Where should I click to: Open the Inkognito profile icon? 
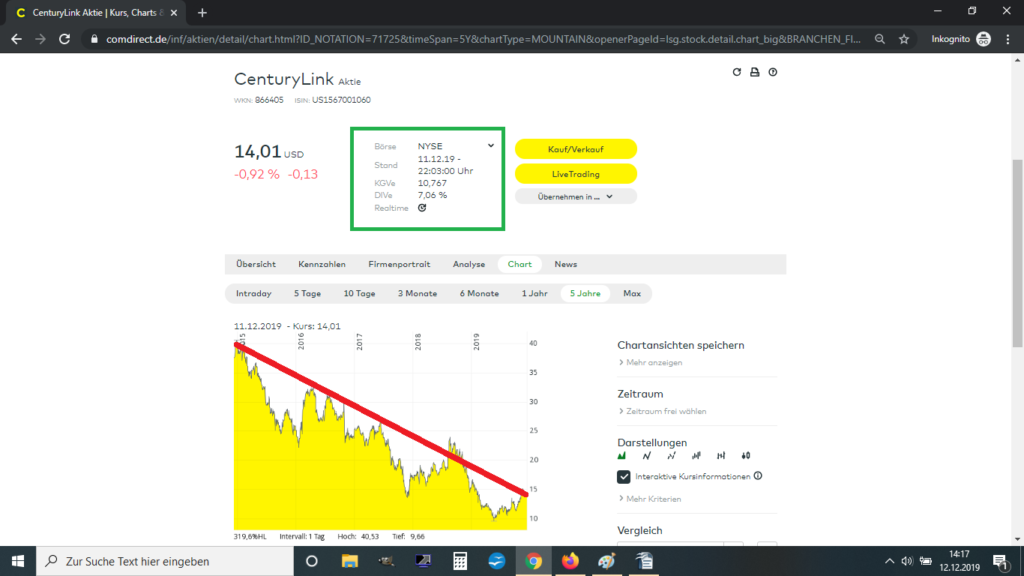tap(984, 39)
